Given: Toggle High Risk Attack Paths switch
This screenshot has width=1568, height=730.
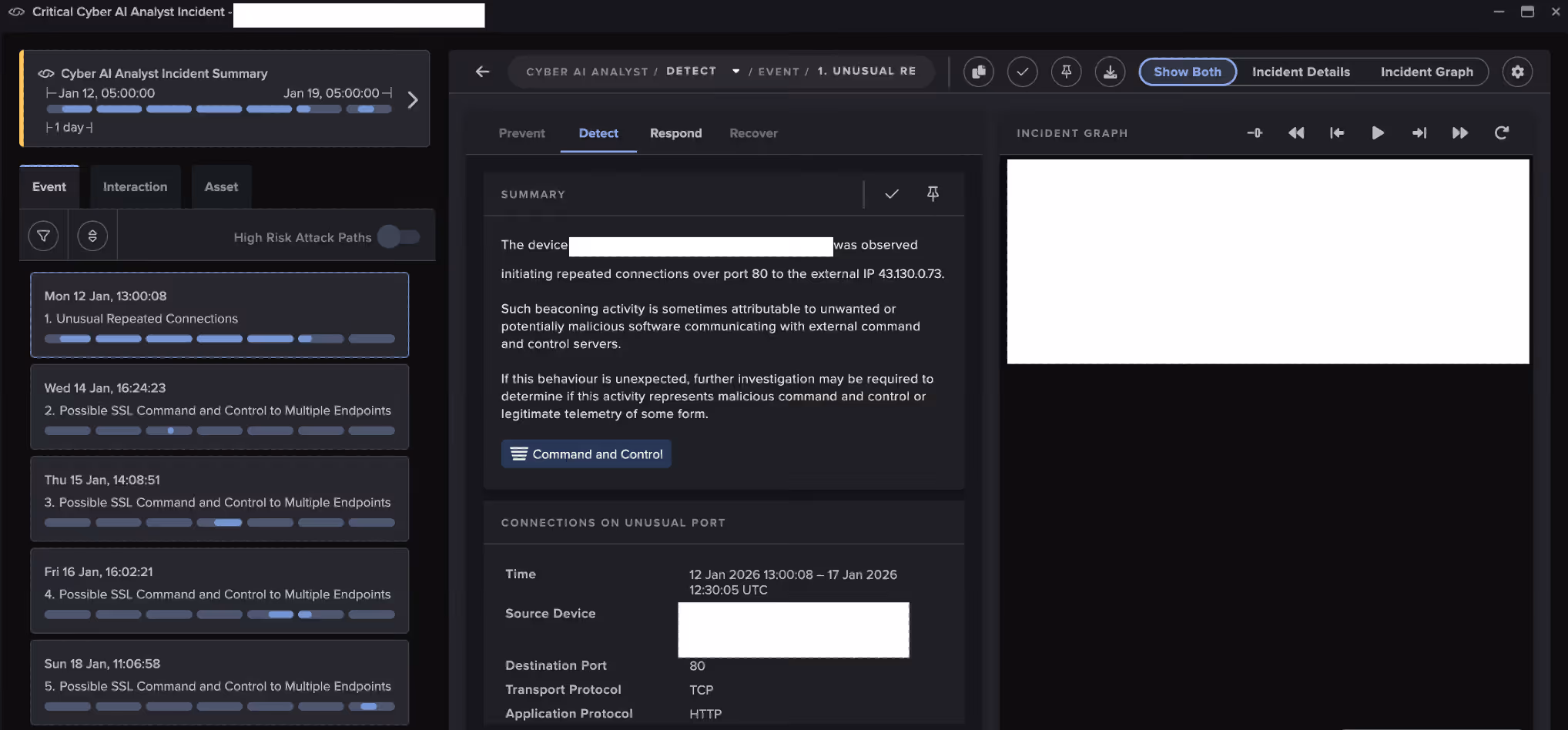Looking at the screenshot, I should tap(399, 236).
